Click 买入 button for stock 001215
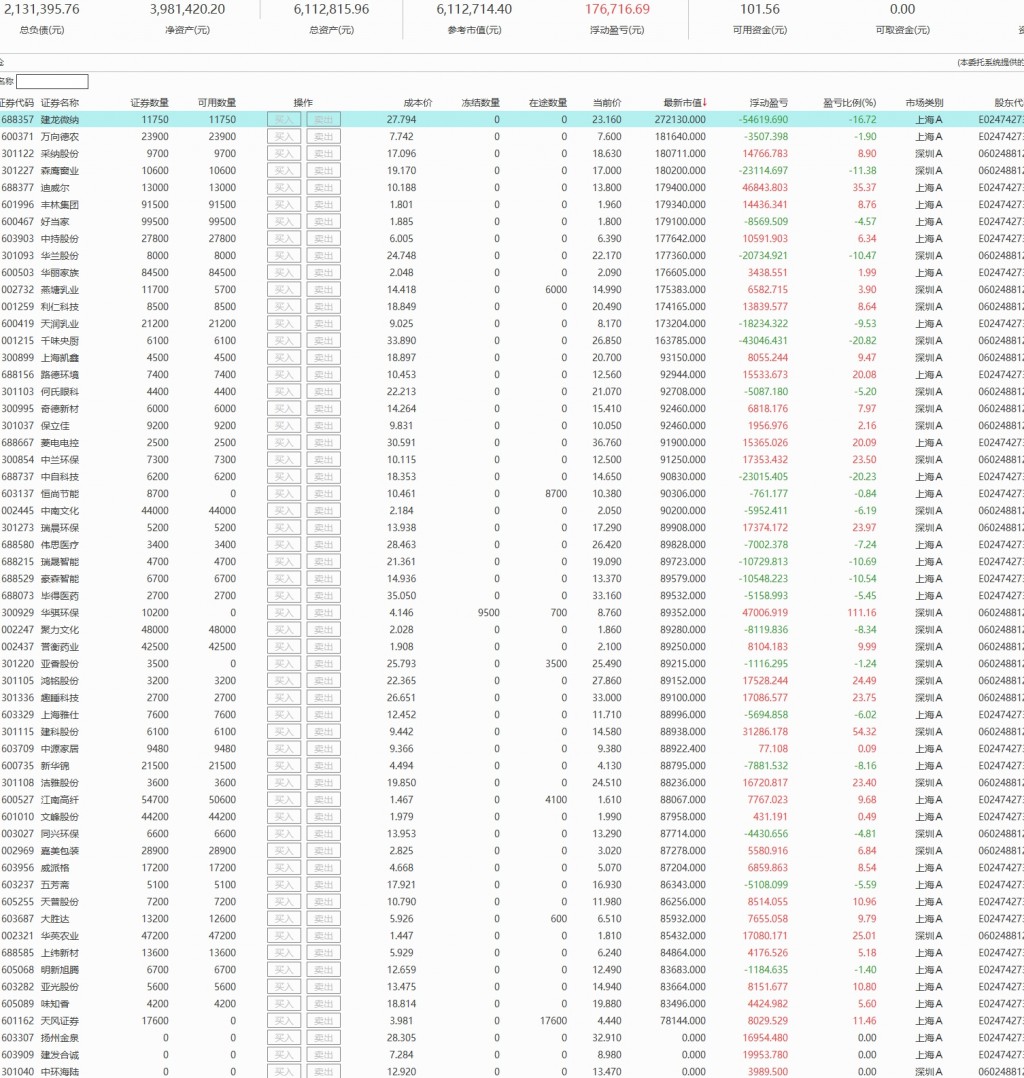Image resolution: width=1024 pixels, height=1078 pixels. click(x=284, y=340)
